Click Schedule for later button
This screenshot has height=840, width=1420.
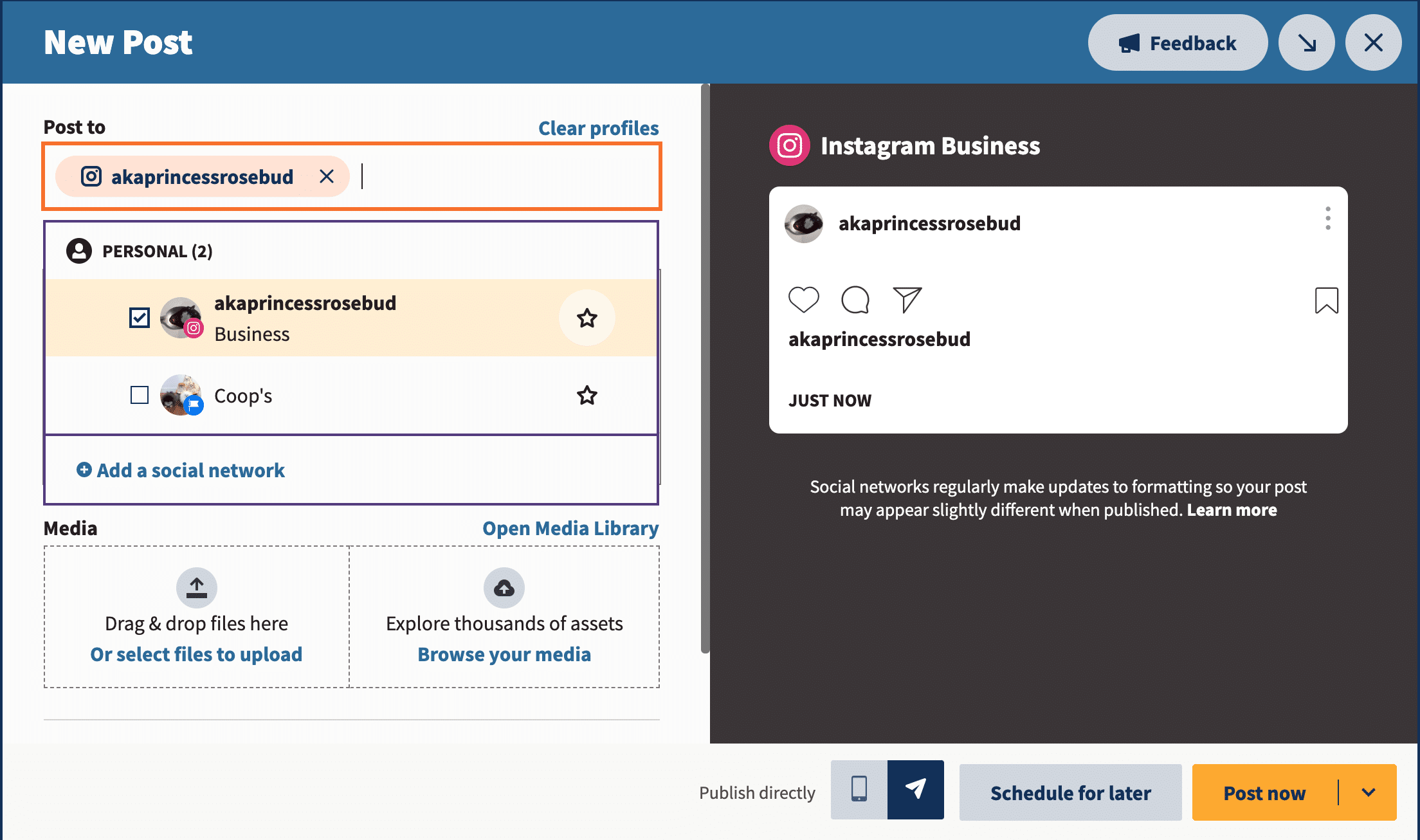click(x=1070, y=792)
